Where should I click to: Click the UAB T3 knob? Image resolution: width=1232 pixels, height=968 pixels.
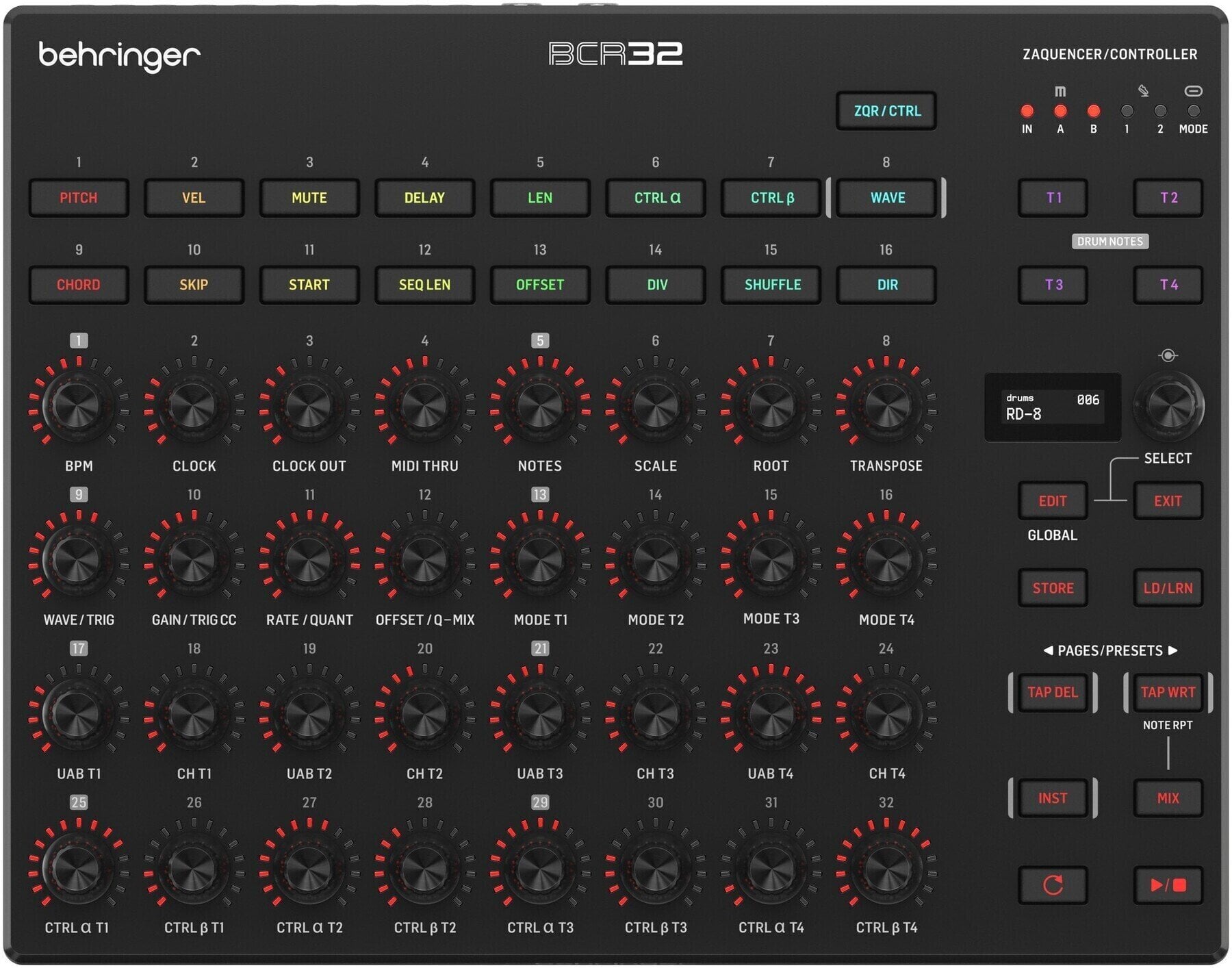pos(539,715)
